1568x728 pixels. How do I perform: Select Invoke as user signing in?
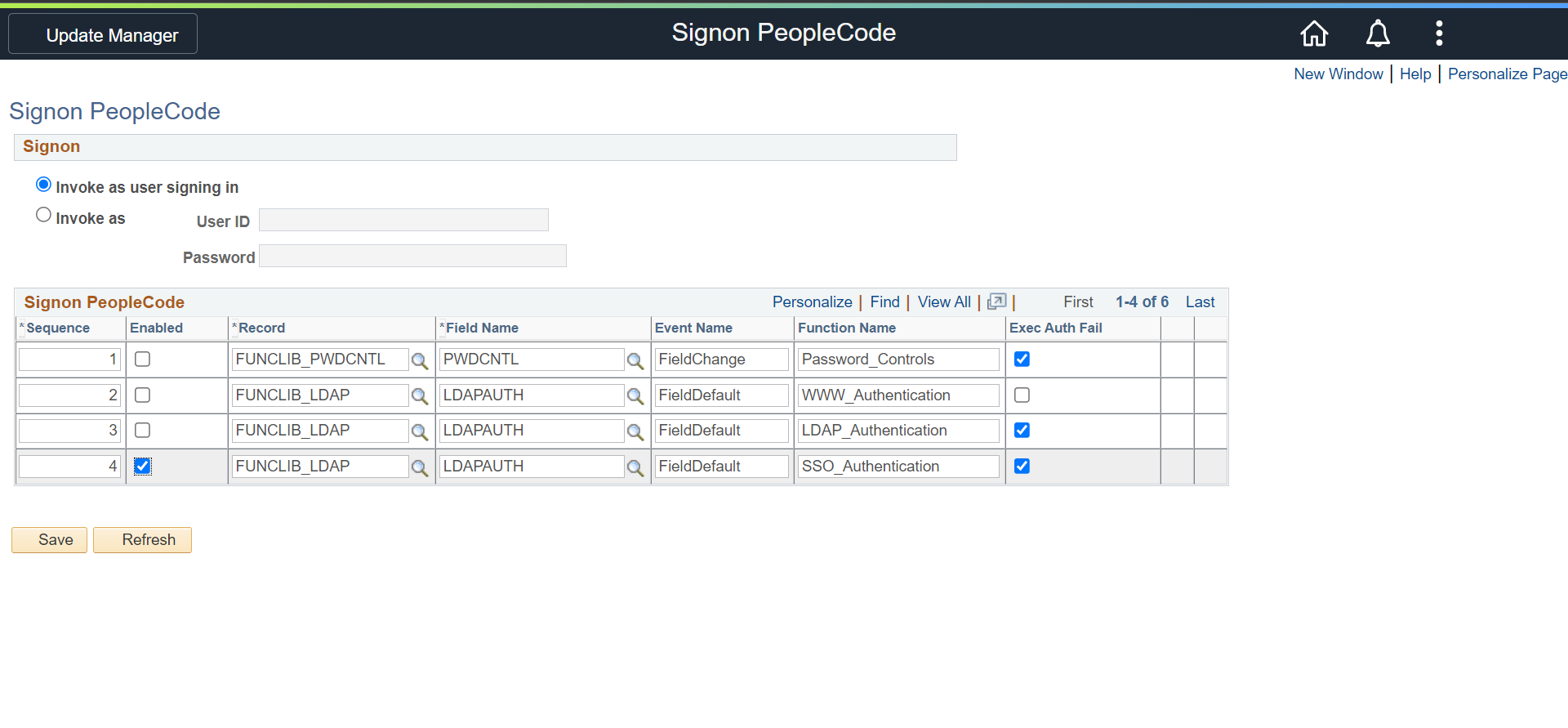coord(43,185)
